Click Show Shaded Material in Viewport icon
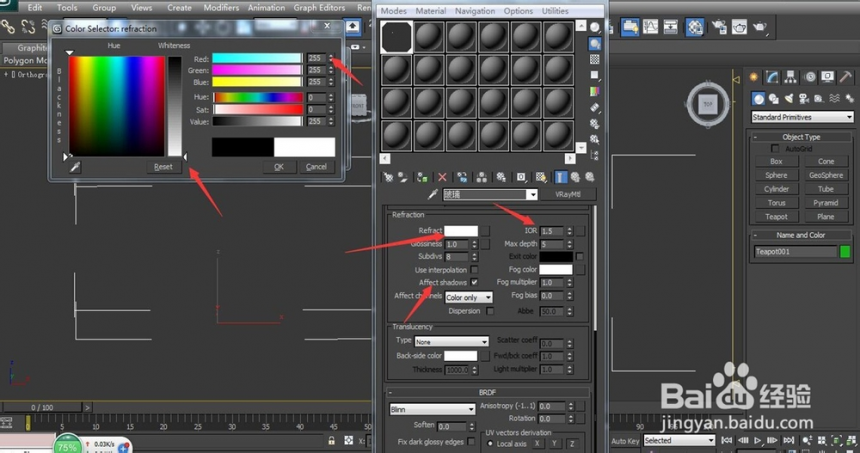Screen dimensions: 860x453 pos(541,177)
